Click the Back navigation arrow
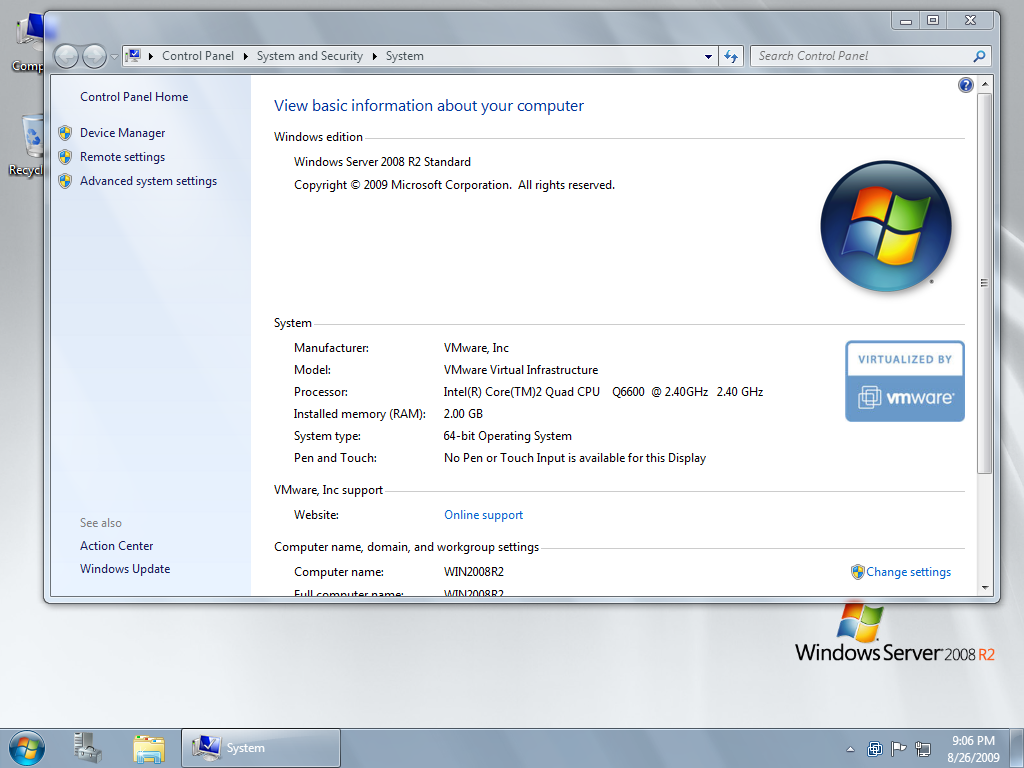 click(67, 56)
